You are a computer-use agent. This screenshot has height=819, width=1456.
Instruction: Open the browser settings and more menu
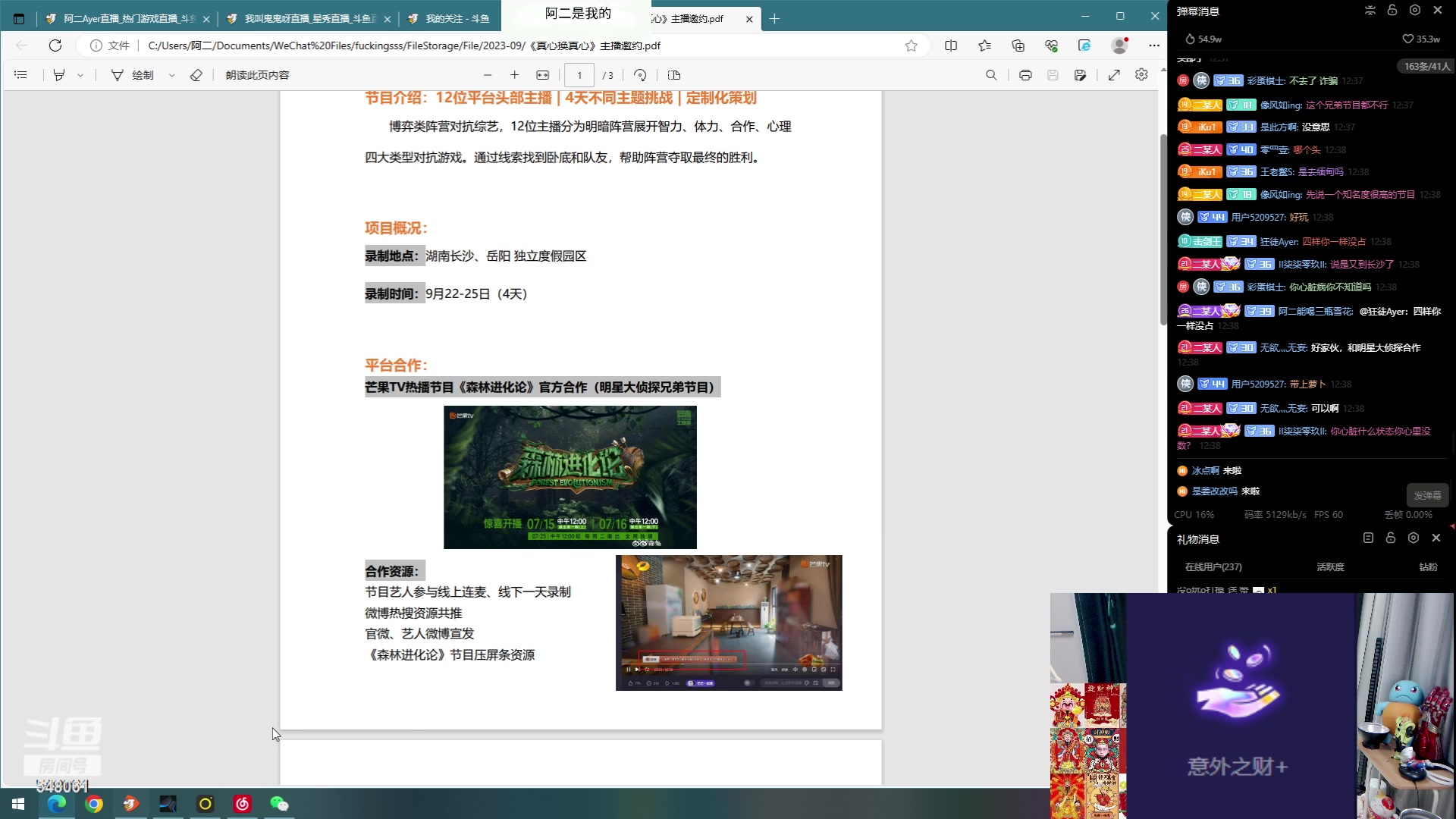click(x=1153, y=45)
